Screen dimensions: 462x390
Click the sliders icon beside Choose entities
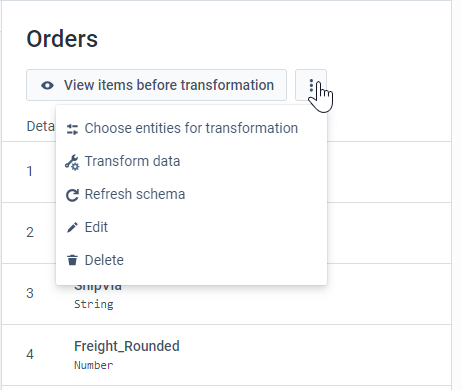point(72,129)
